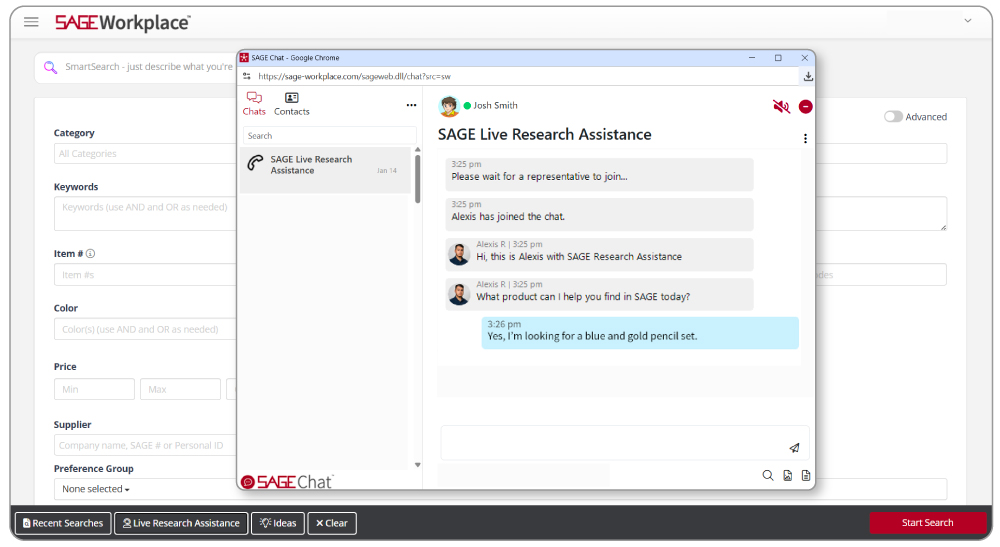This screenshot has height=547, width=1000.
Task: Click the chat list scrollbar thumb
Action: (418, 179)
